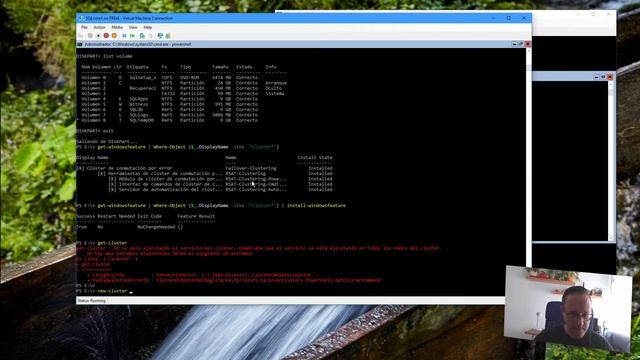Click the 'Display Name' column header

point(92,158)
